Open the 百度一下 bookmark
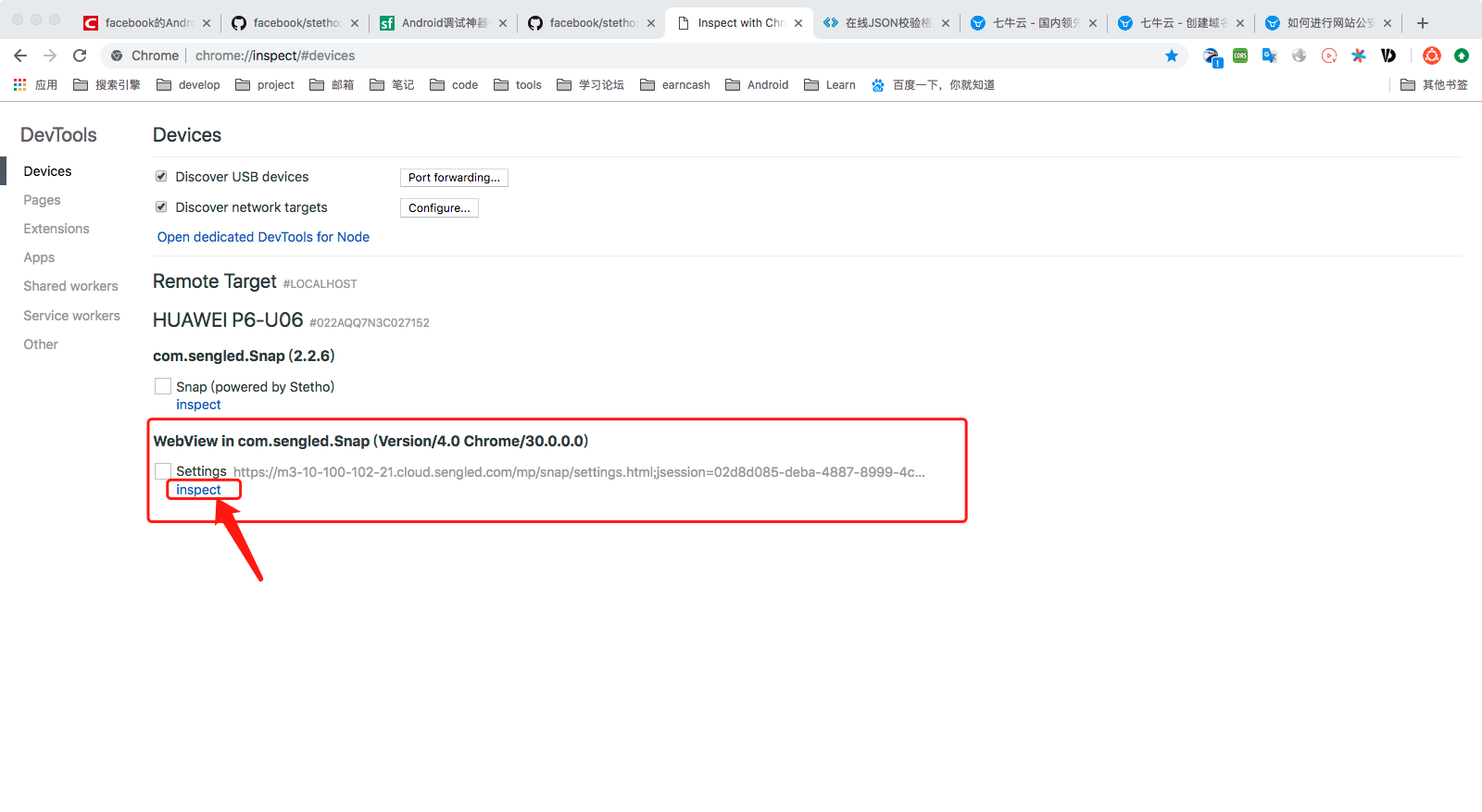Viewport: 1482px width, 812px height. tap(933, 85)
